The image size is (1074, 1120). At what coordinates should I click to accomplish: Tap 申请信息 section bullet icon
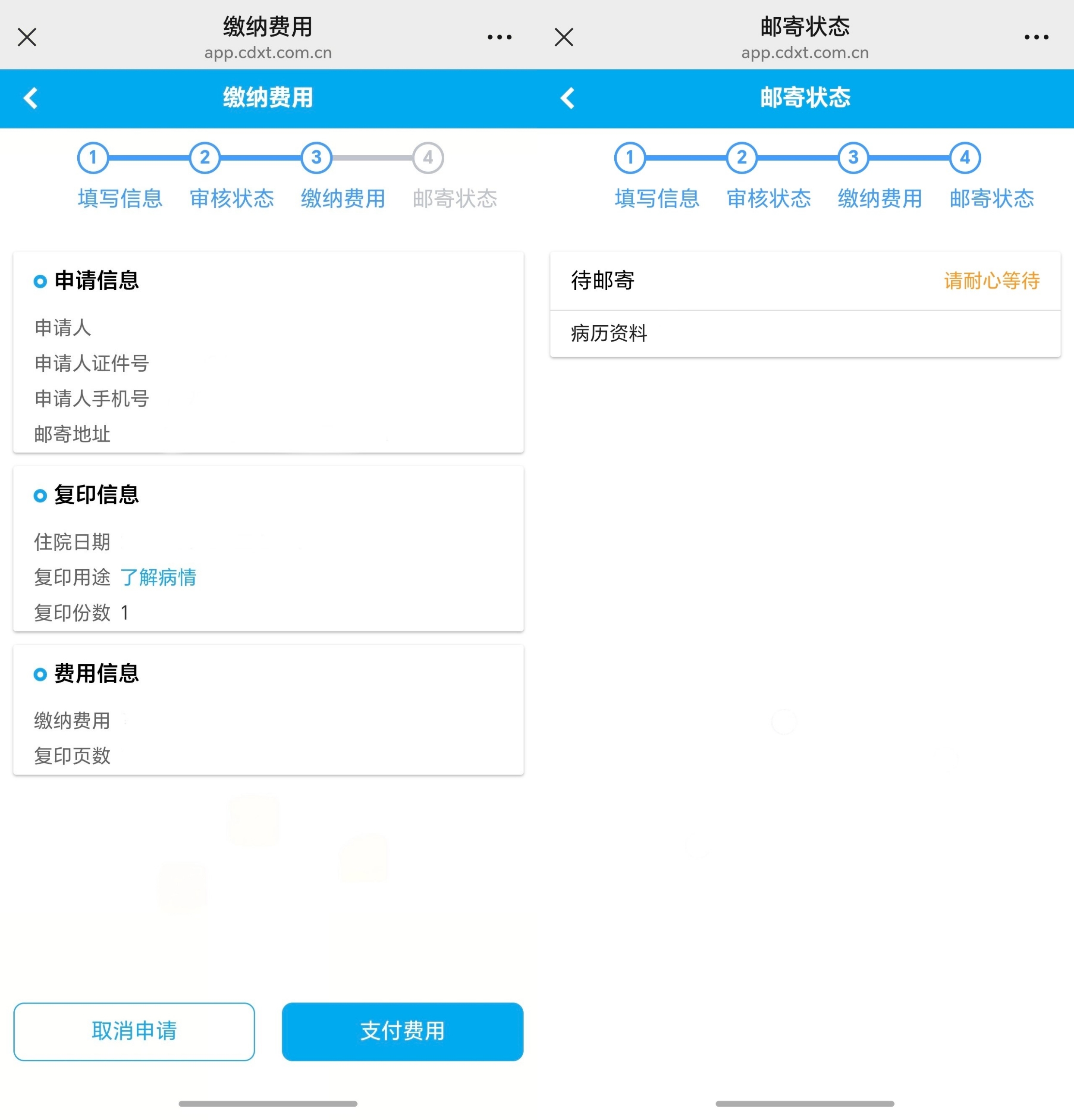(40, 281)
